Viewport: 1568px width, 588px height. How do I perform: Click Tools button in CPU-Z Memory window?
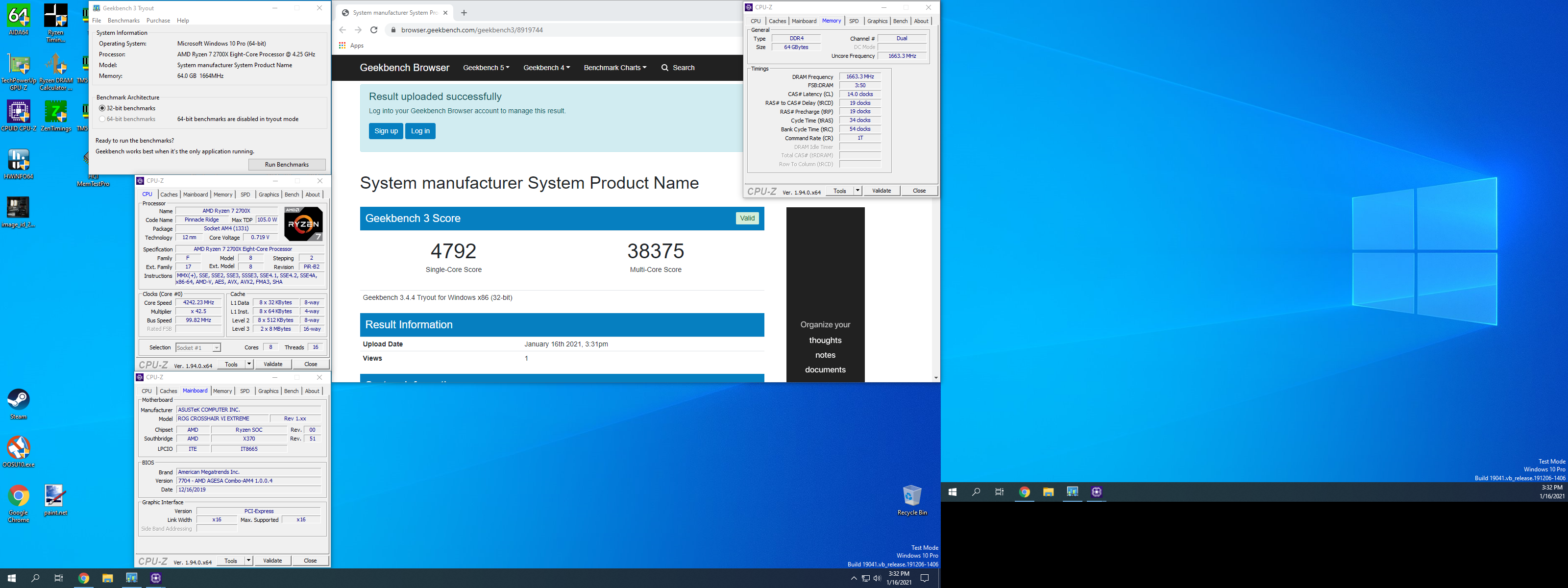839,191
